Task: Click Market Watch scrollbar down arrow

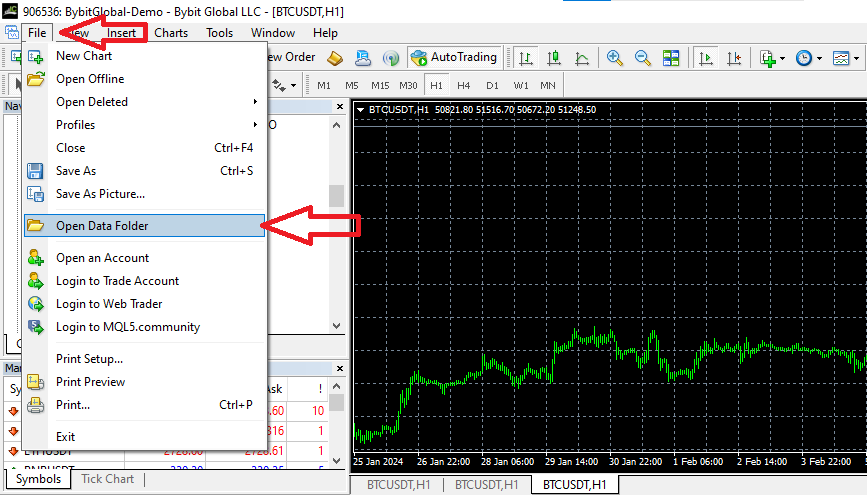Action: tap(336, 461)
